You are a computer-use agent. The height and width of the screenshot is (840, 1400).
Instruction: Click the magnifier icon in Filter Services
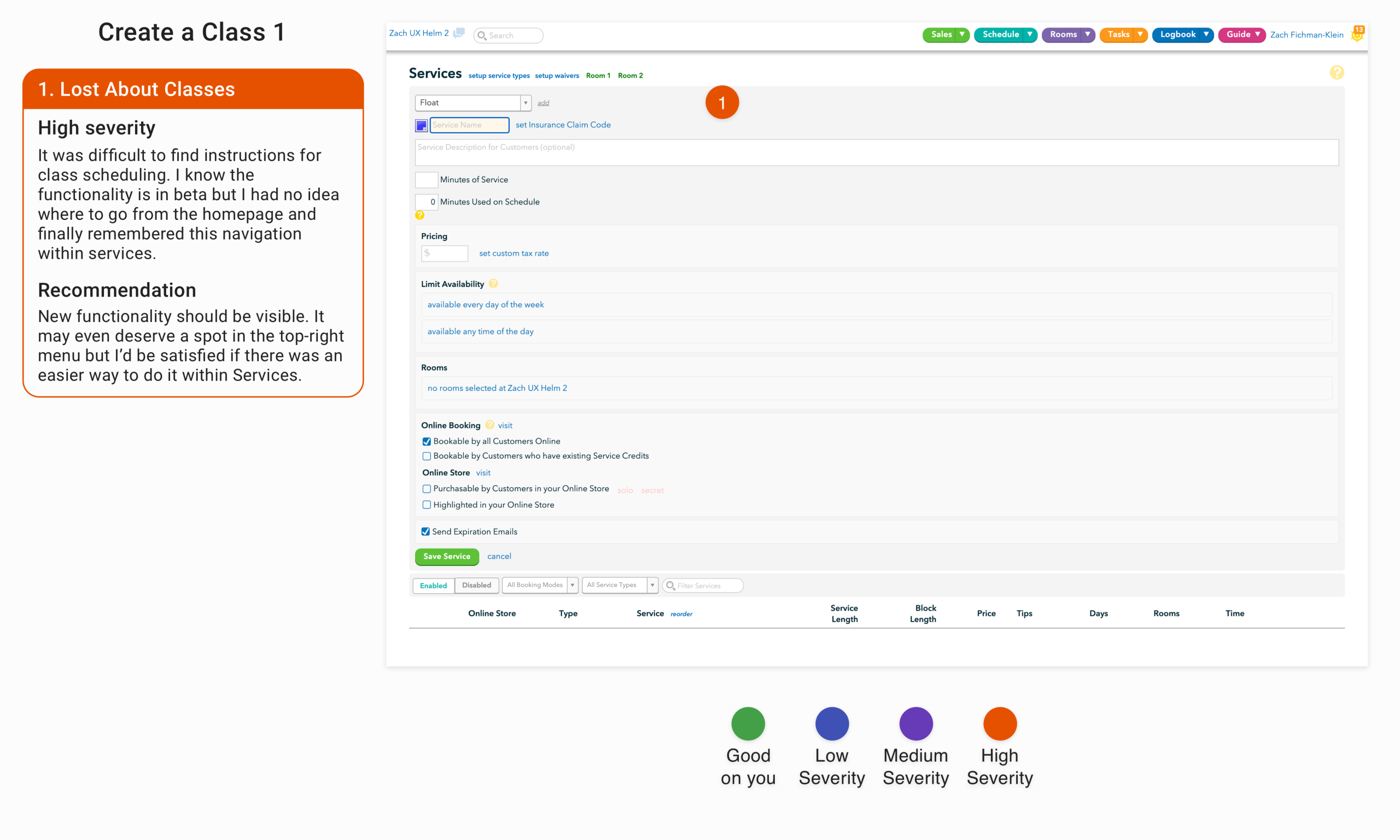click(670, 585)
